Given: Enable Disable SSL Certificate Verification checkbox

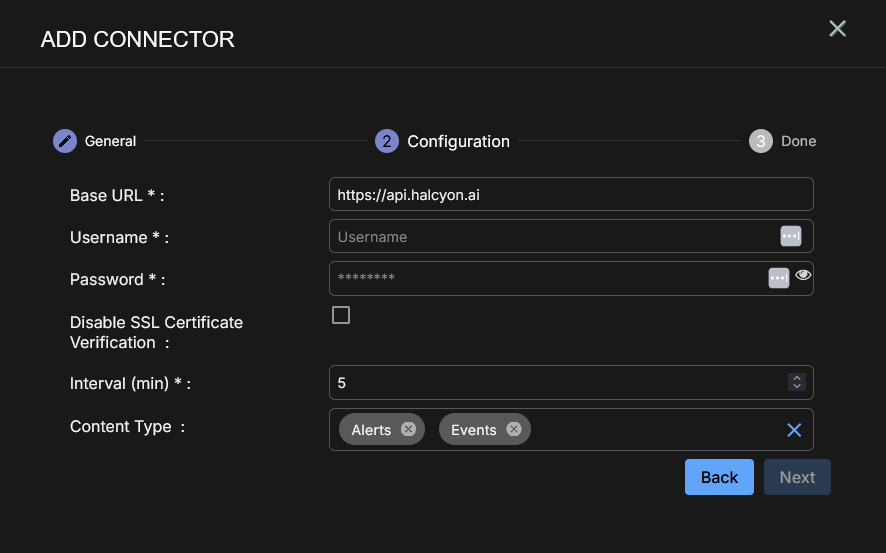Looking at the screenshot, I should 341,316.
